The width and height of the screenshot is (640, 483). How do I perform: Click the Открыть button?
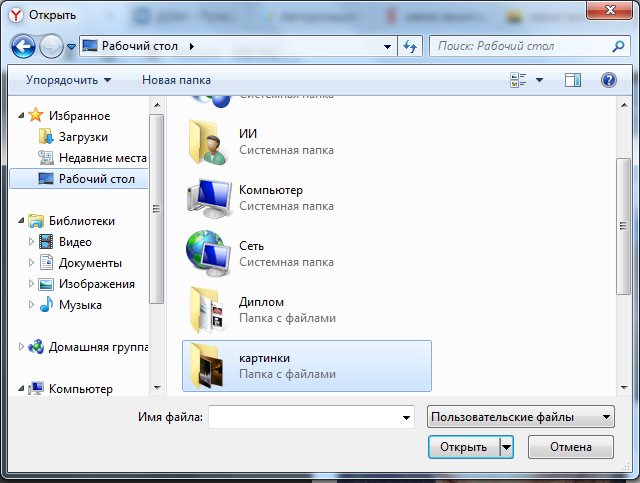tap(464, 447)
